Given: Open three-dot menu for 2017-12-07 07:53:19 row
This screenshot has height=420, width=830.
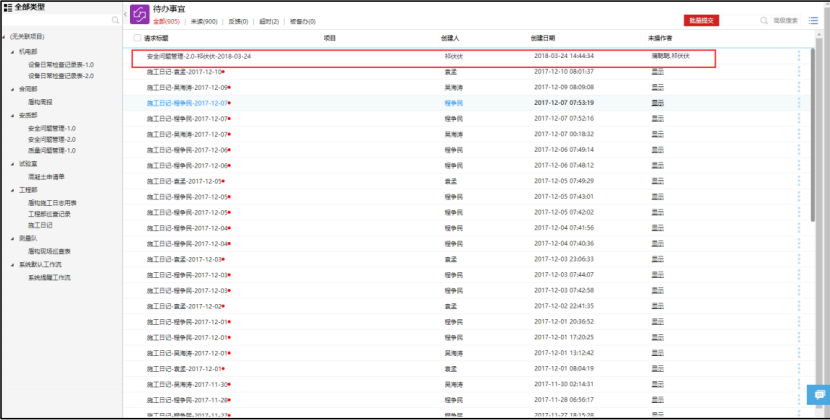Looking at the screenshot, I should pyautogui.click(x=799, y=103).
